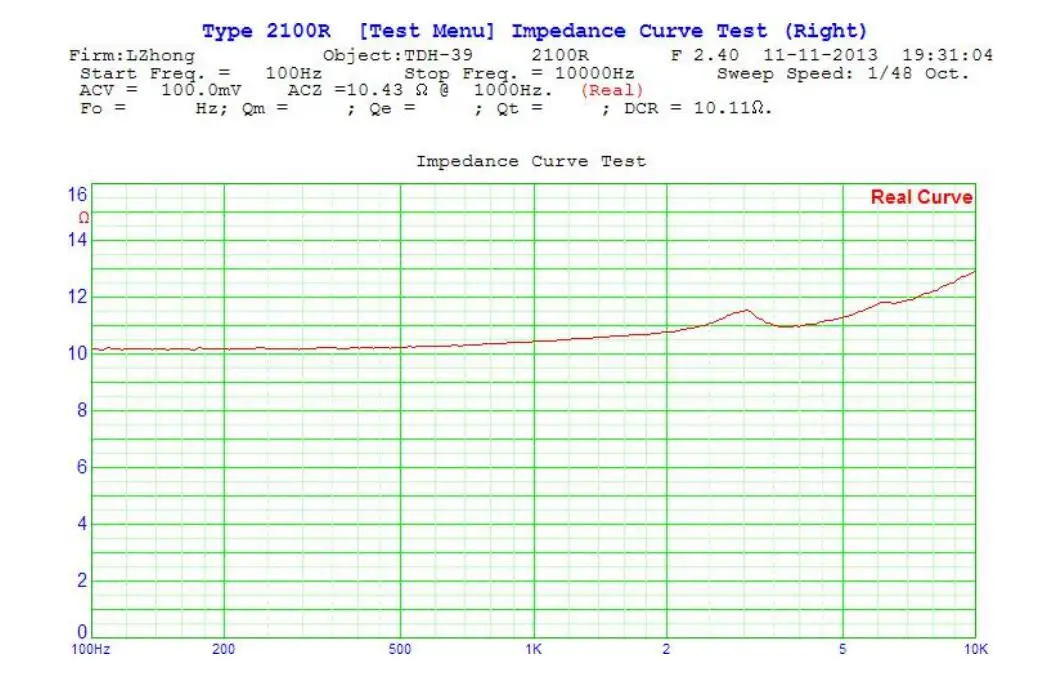
Task: Click the 'F 2.40' version text
Action: [x=704, y=55]
